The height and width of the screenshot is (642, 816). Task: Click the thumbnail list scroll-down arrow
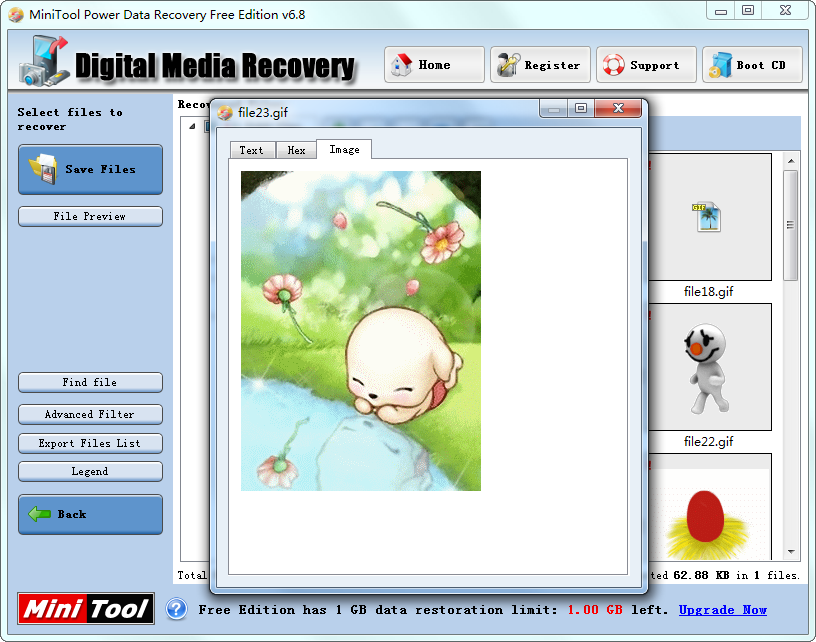point(791,551)
